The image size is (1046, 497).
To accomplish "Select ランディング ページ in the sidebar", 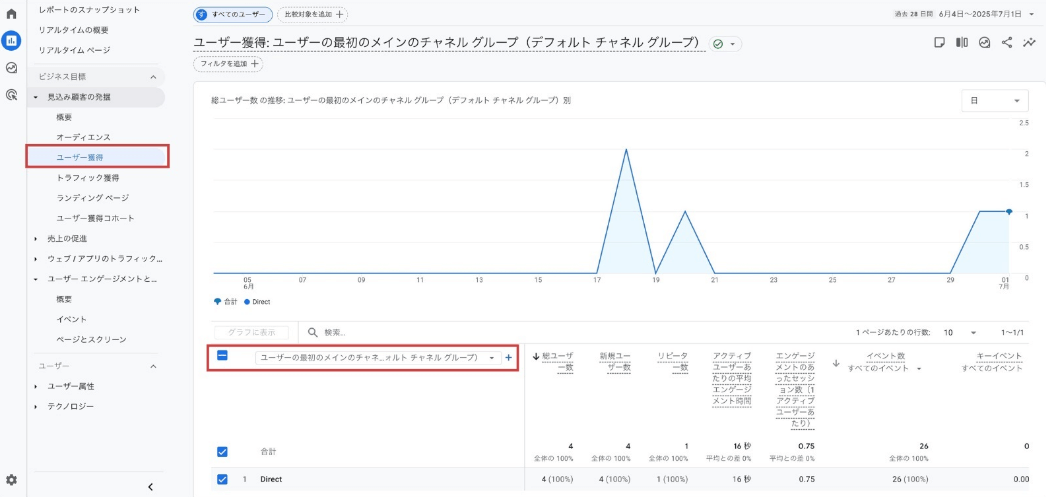I will (x=92, y=198).
